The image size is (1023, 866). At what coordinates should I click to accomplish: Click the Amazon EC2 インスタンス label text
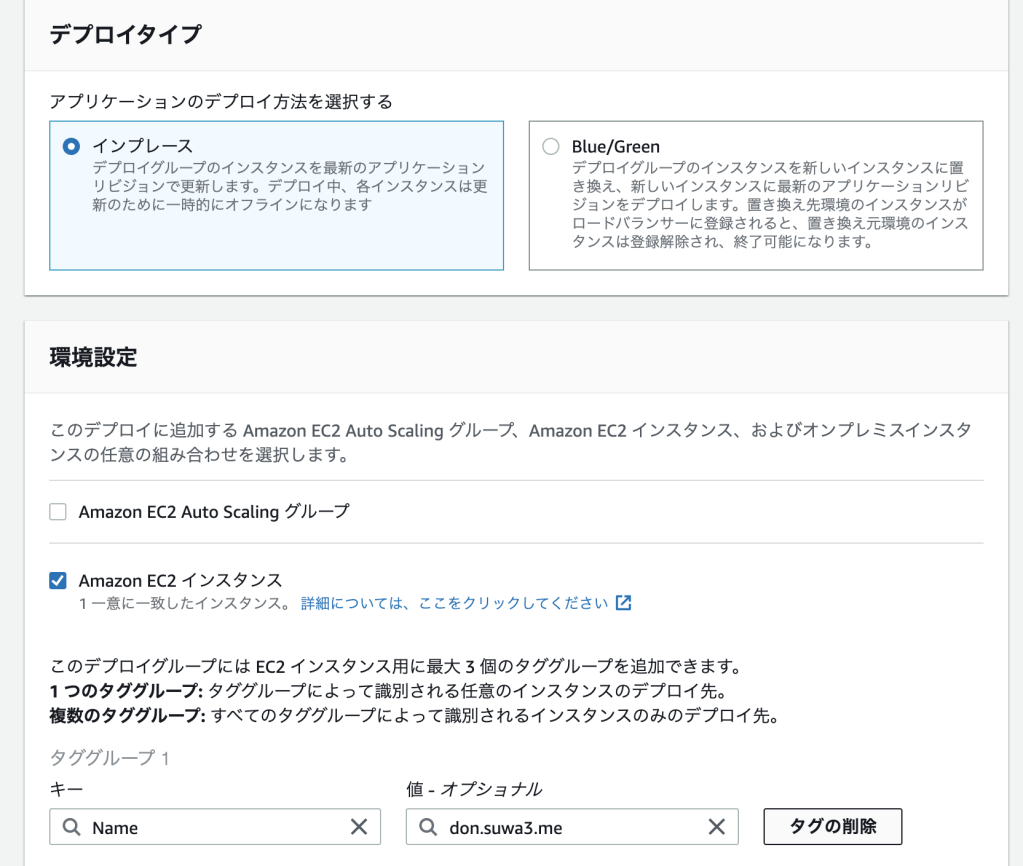point(180,580)
